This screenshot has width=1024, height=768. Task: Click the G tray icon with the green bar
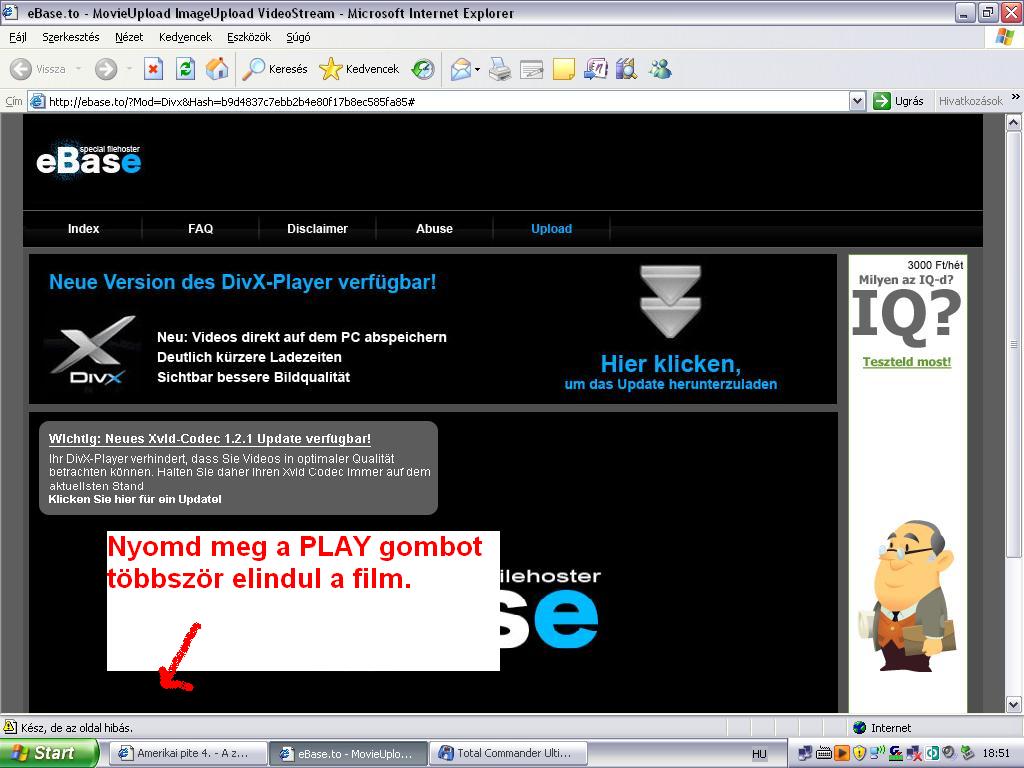click(x=896, y=753)
